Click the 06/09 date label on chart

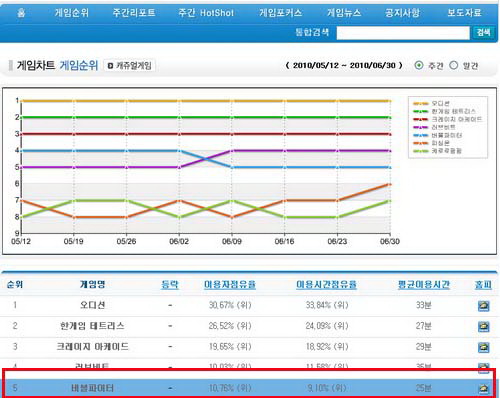pyautogui.click(x=232, y=241)
